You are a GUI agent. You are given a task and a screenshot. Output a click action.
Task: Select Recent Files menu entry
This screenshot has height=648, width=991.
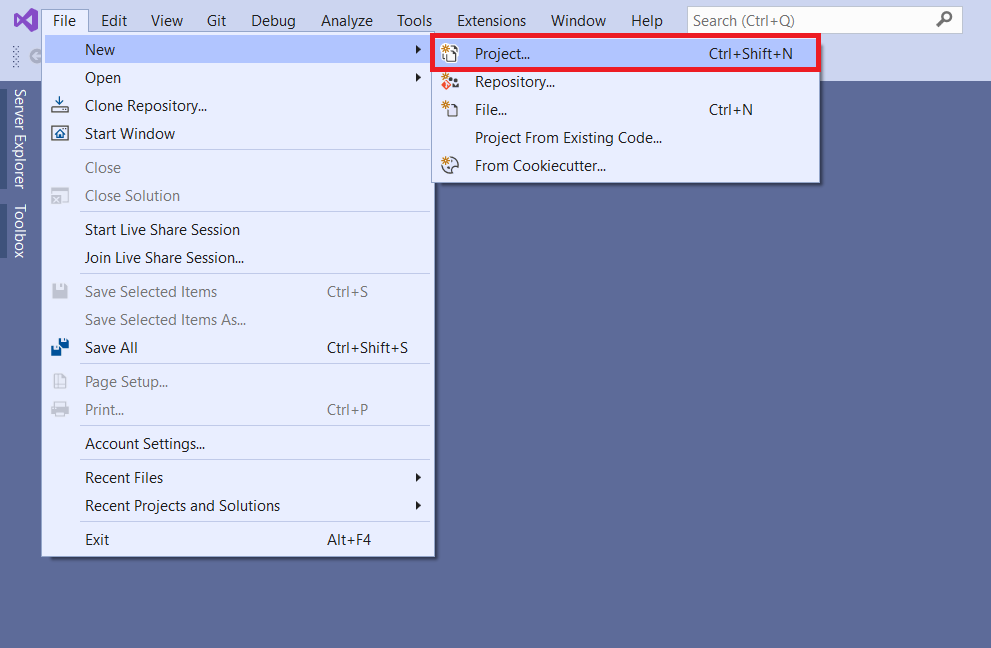[238, 477]
